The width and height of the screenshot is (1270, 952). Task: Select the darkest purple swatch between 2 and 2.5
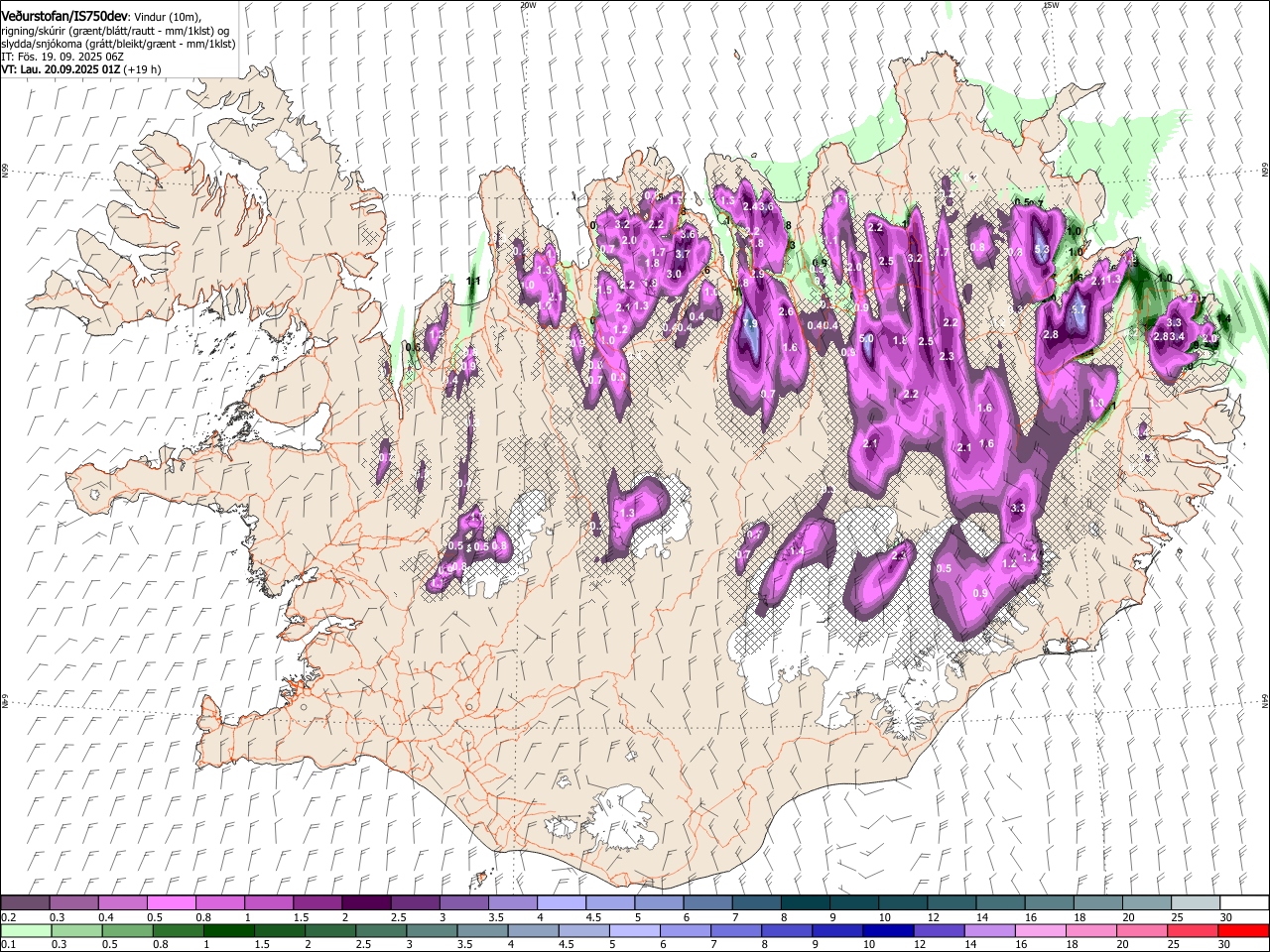[x=366, y=903]
